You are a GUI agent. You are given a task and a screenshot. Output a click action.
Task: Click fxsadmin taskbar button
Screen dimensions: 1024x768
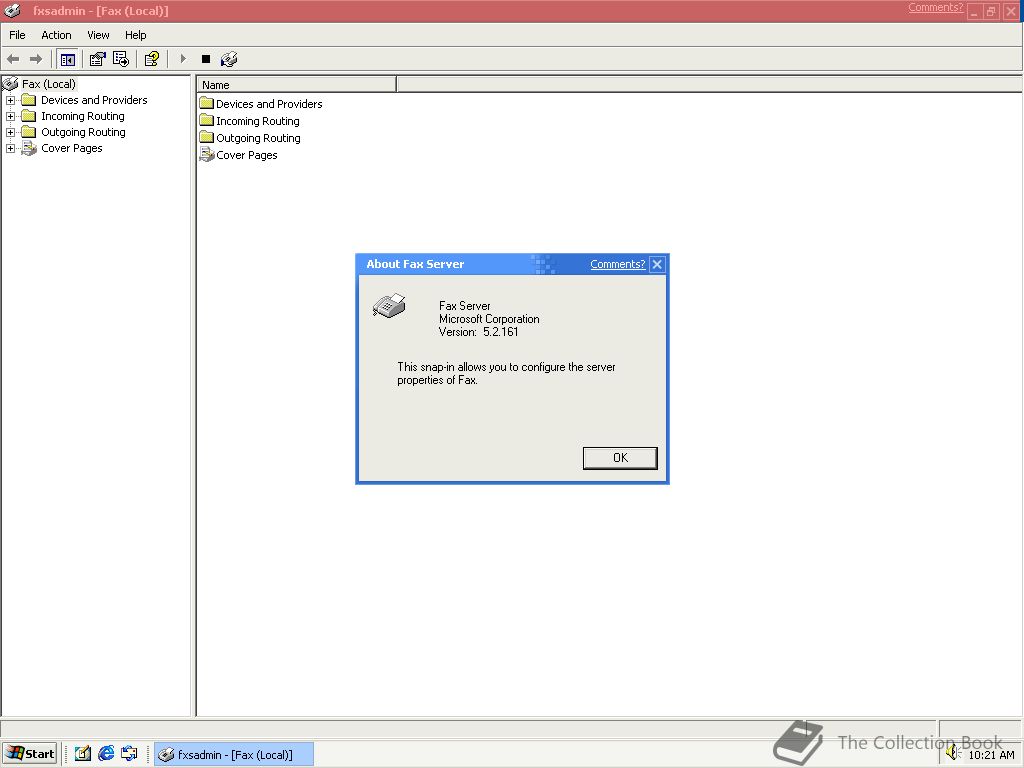point(234,754)
